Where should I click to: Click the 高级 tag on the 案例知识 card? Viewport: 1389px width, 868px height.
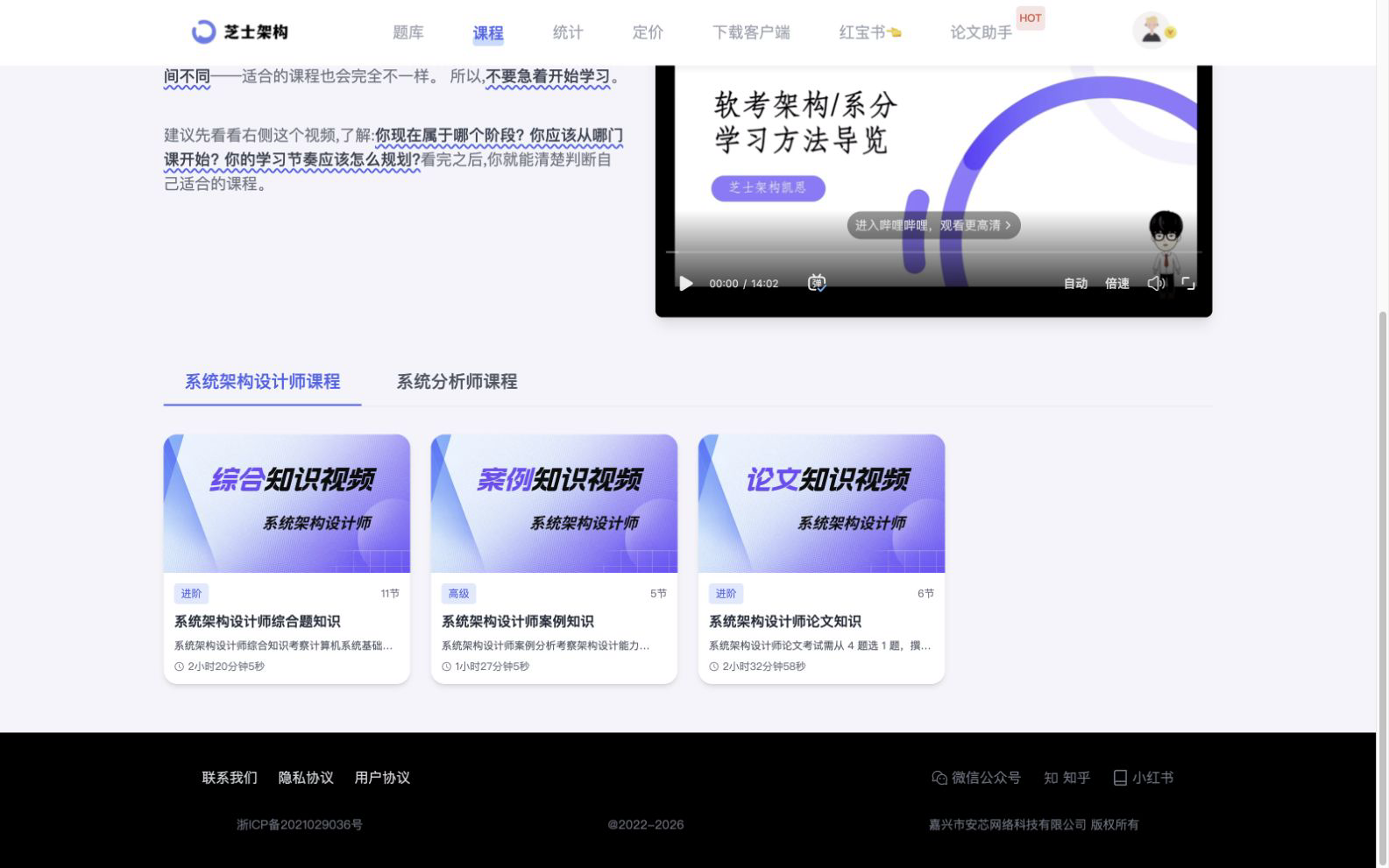coord(458,594)
